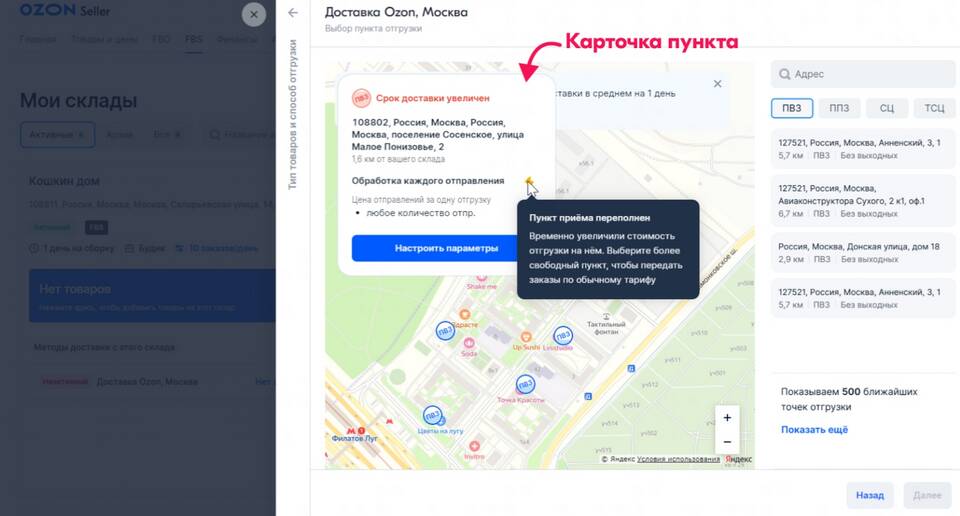This screenshot has width=960, height=516.
Task: Dismiss the delivery time notice banner on the map
Action: click(x=717, y=85)
